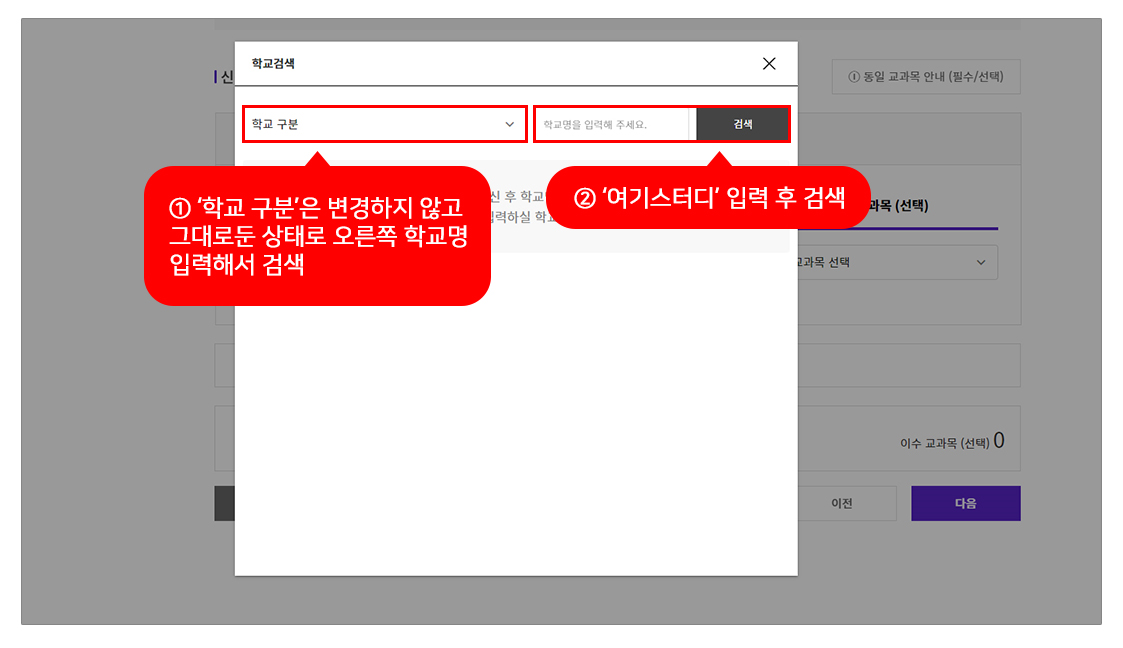The image size is (1123, 648).
Task: Click the info icon beside 동일 교과목 안내
Action: pos(853,76)
